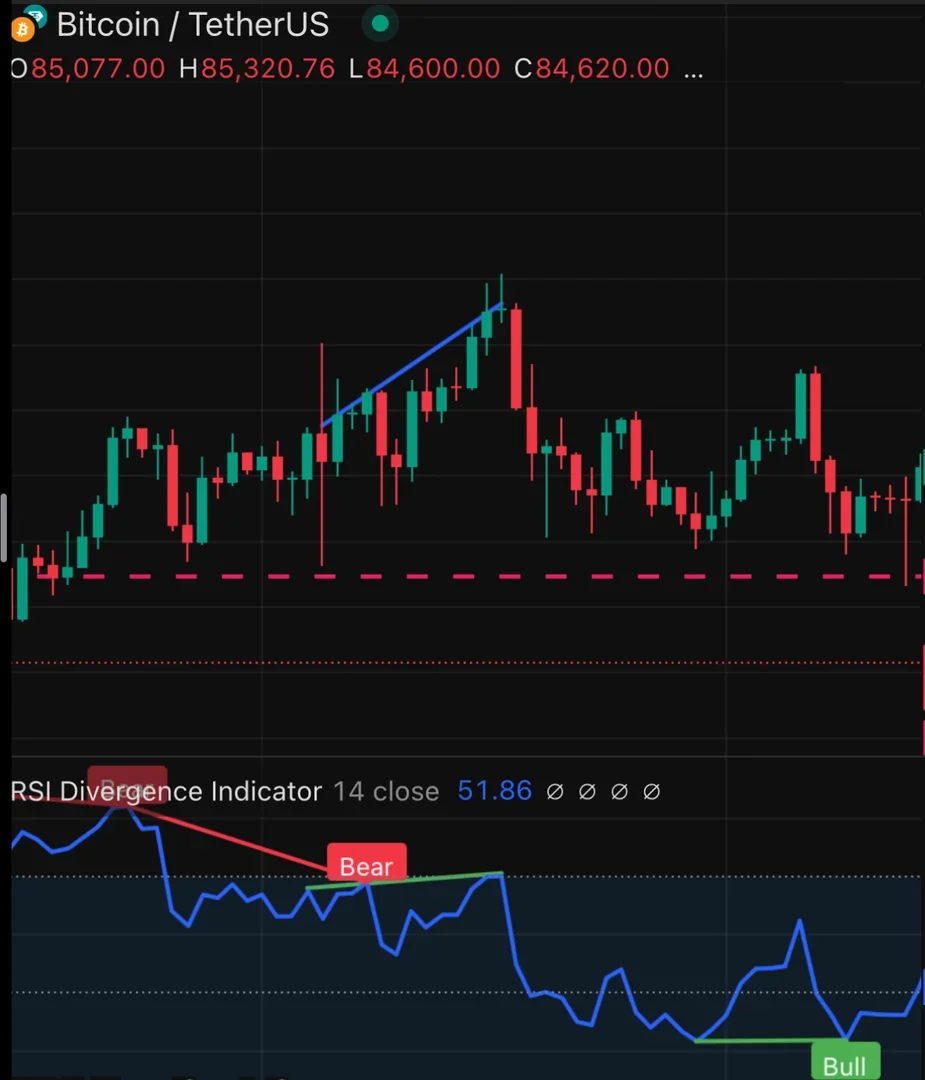Select the high price value 85,320.76

268,69
